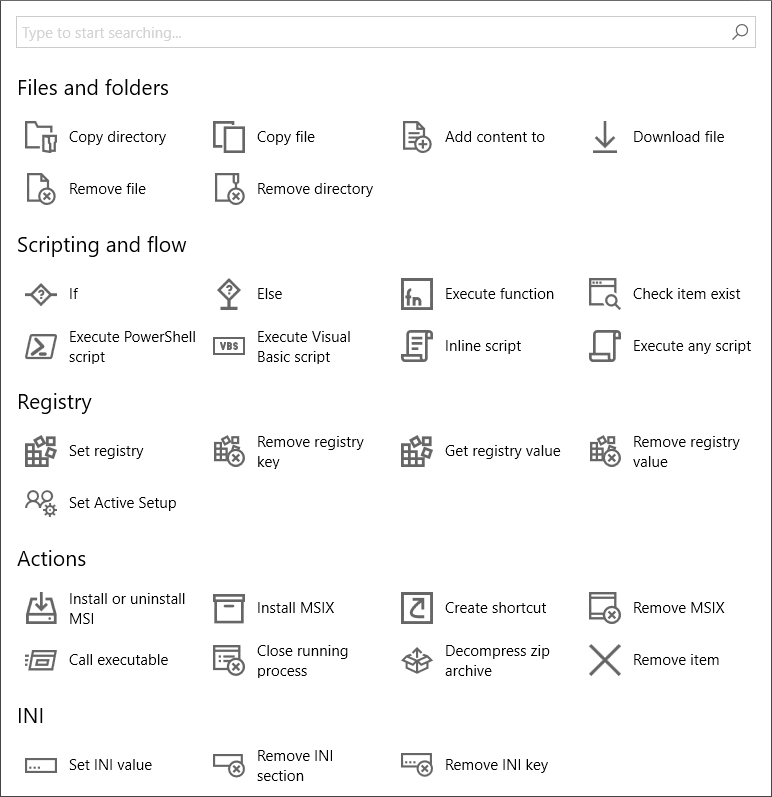Focus the 'Type to start searching' field
This screenshot has width=772, height=797.
coord(370,33)
